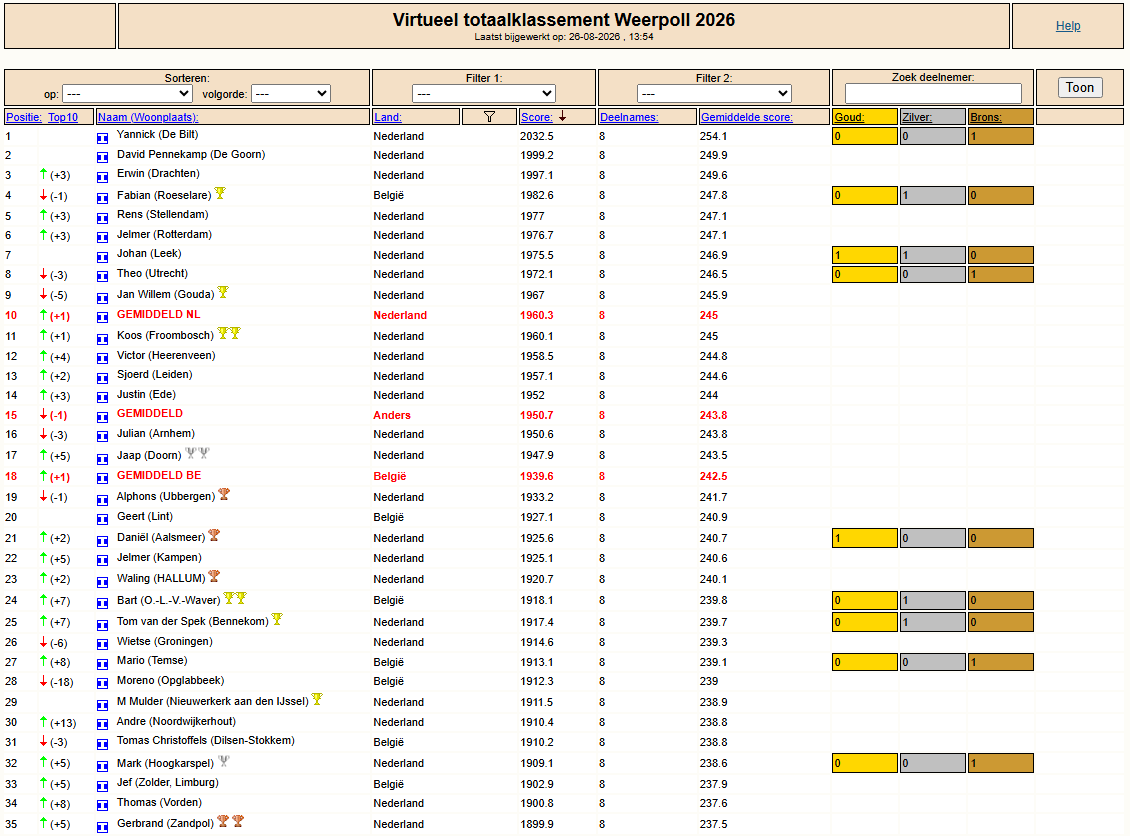Click the 'Zoek deelnemer' search field
The width and height of the screenshot is (1130, 836).
coord(933,93)
